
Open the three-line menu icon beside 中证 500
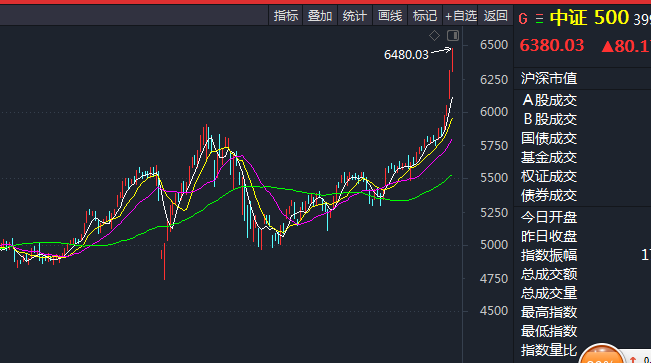click(x=539, y=19)
